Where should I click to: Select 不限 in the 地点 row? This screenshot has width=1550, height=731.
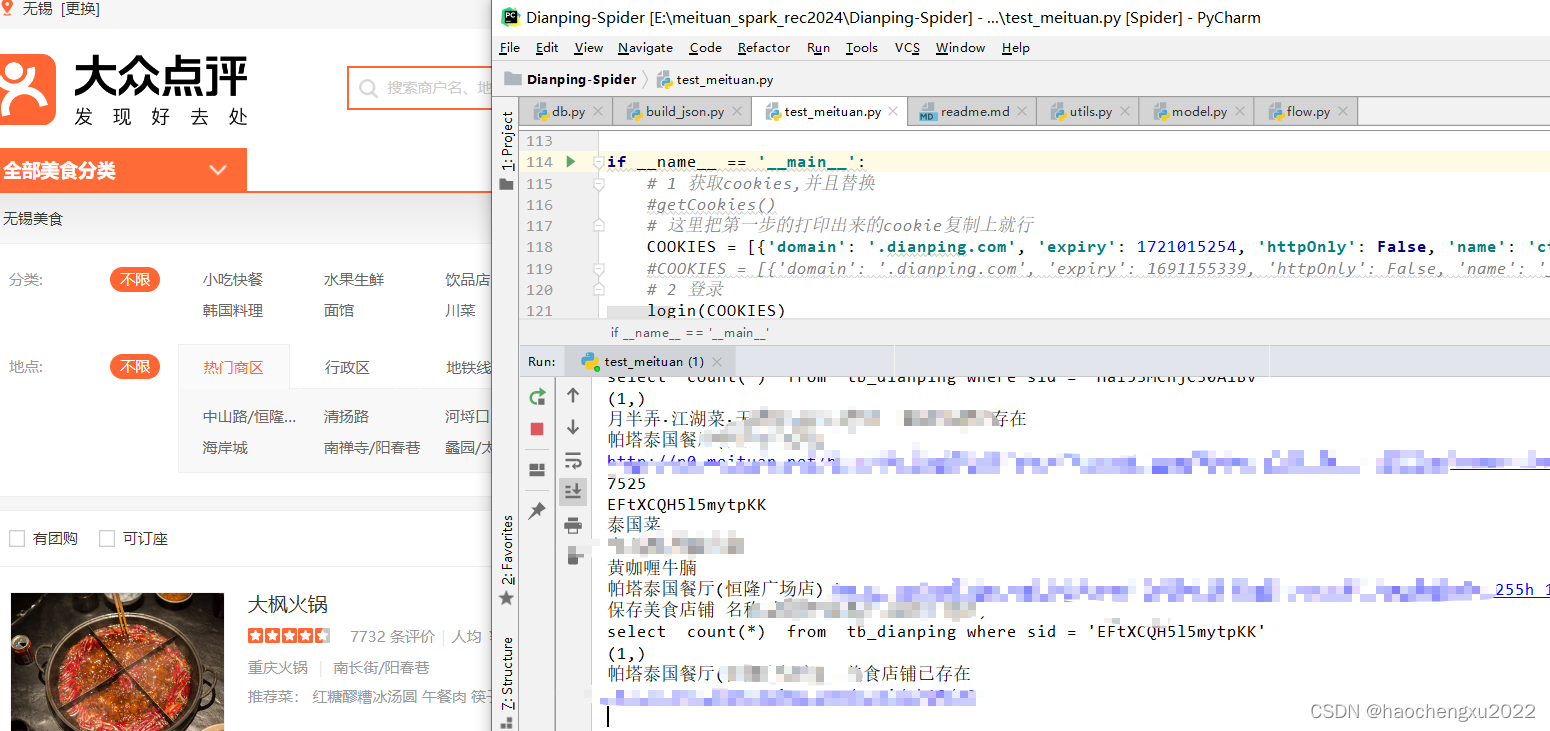click(x=135, y=367)
